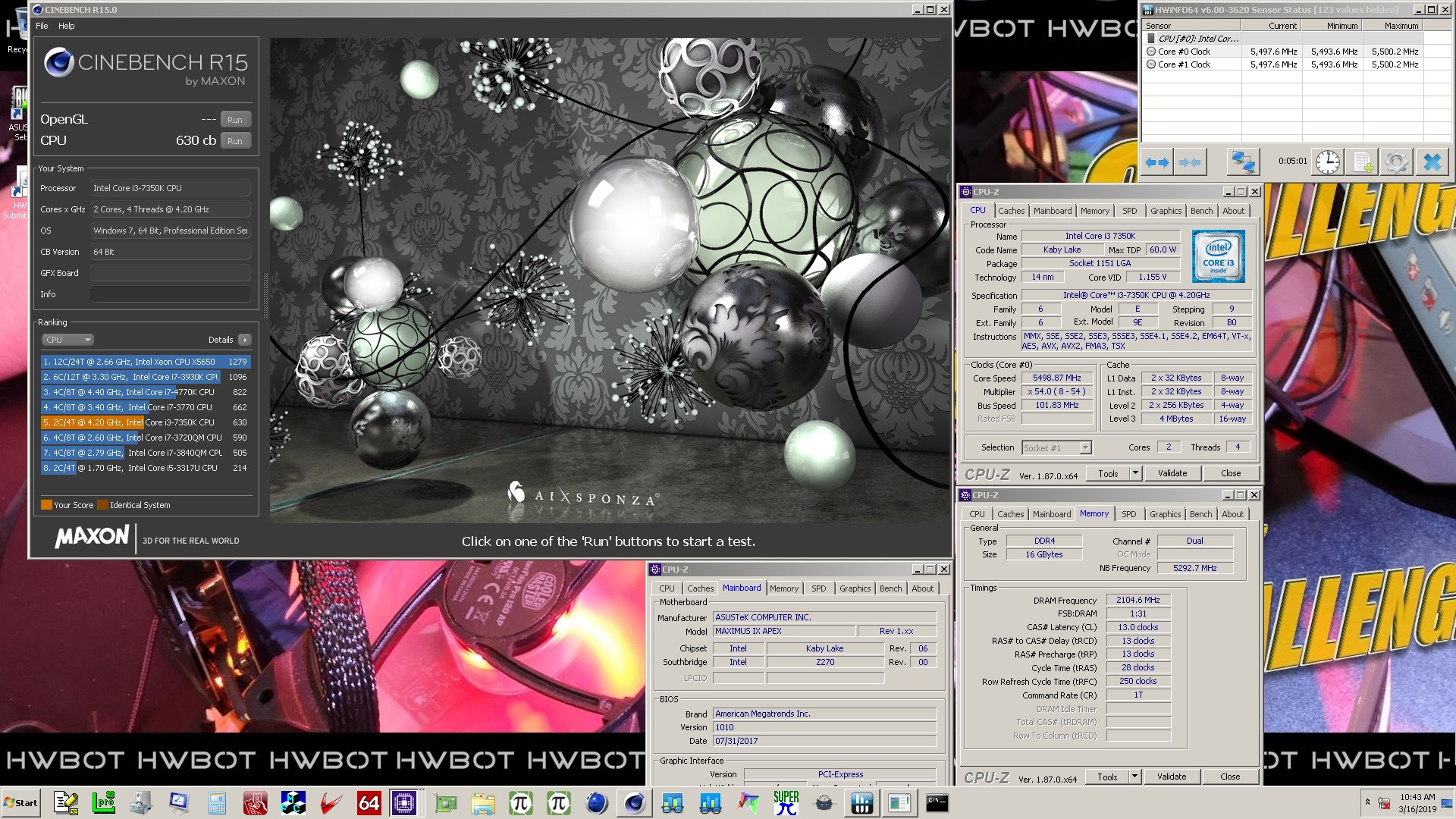Reset HWiNFO min/max with clock button
This screenshot has width=1456, height=819.
tap(1328, 162)
